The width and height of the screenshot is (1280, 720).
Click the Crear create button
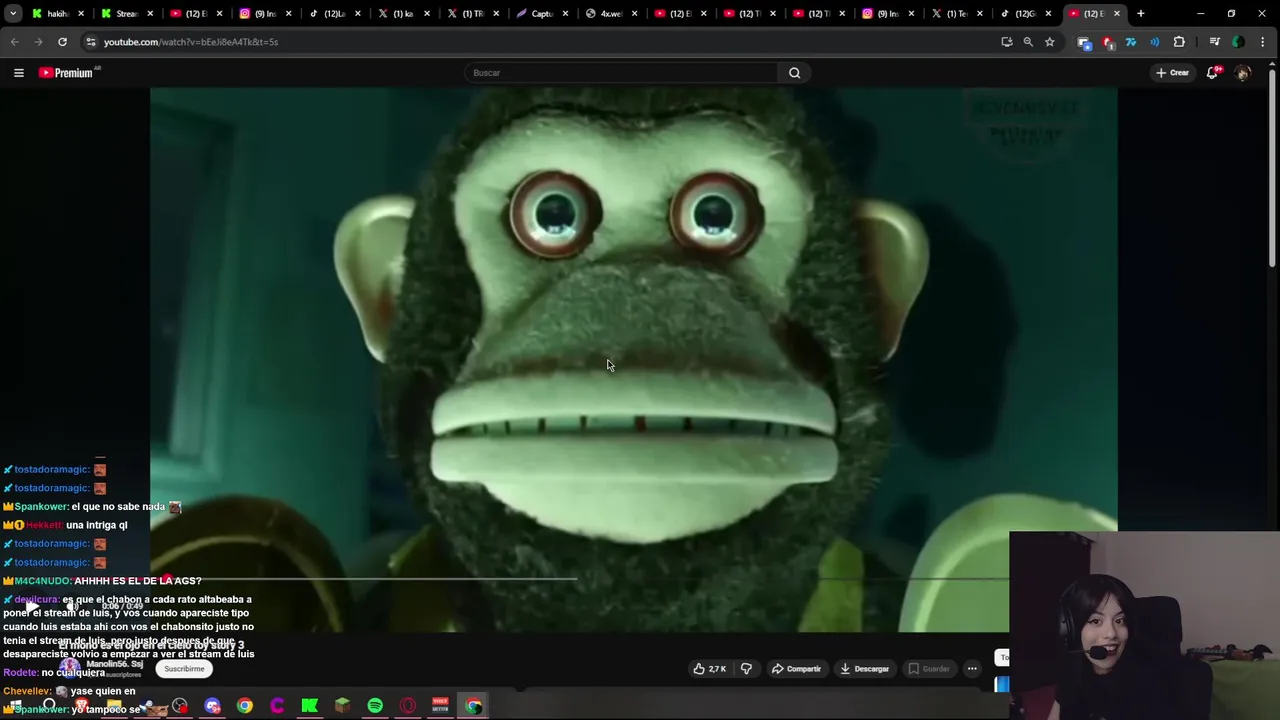(x=1172, y=72)
